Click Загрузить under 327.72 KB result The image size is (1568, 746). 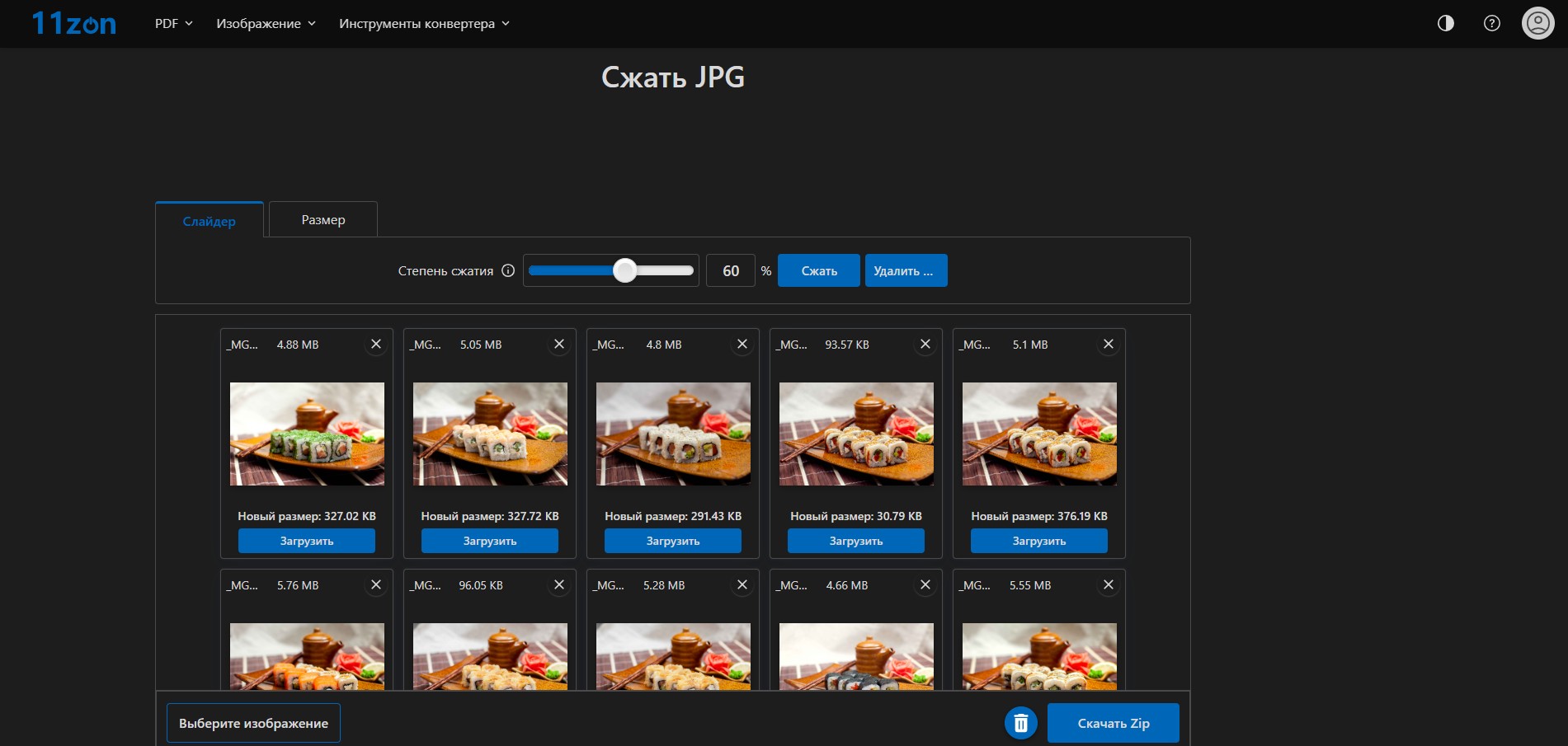tap(490, 541)
